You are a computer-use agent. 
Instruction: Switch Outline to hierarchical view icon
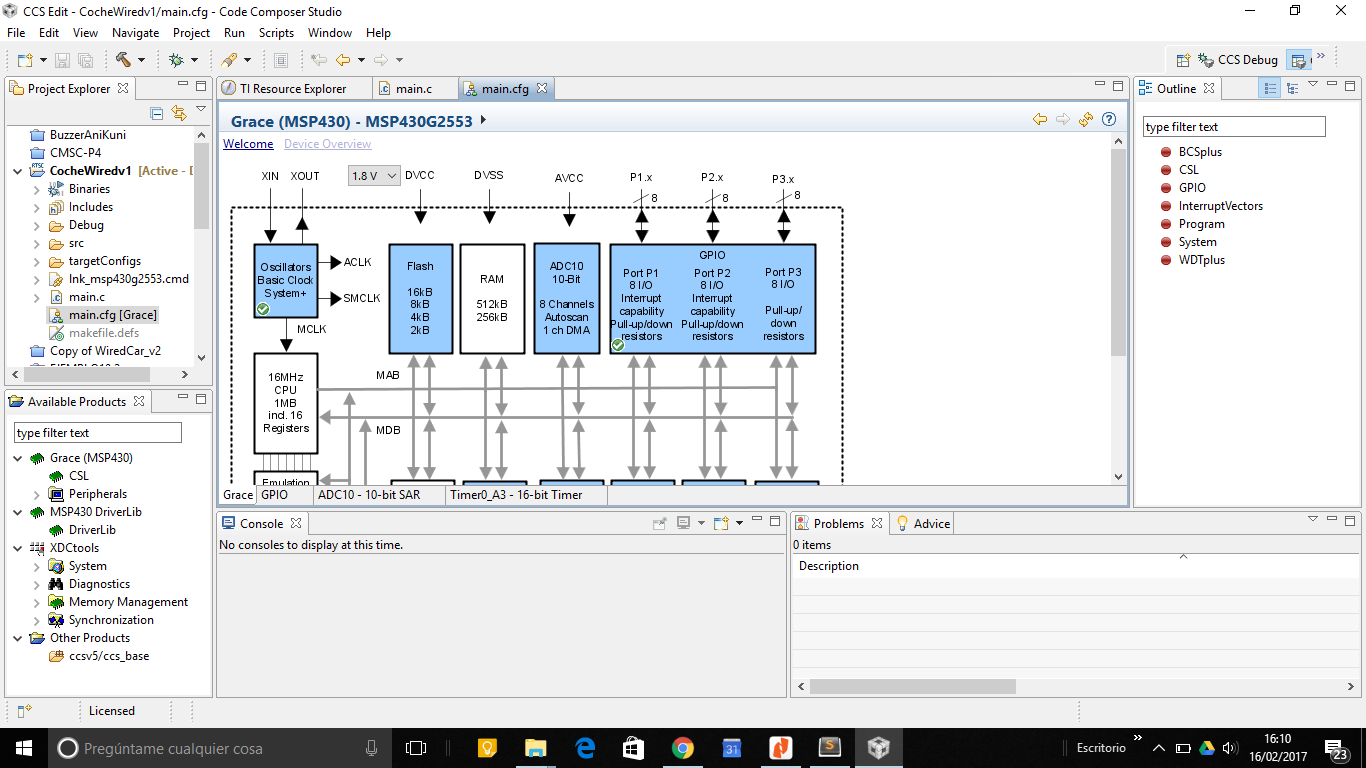[x=1292, y=87]
